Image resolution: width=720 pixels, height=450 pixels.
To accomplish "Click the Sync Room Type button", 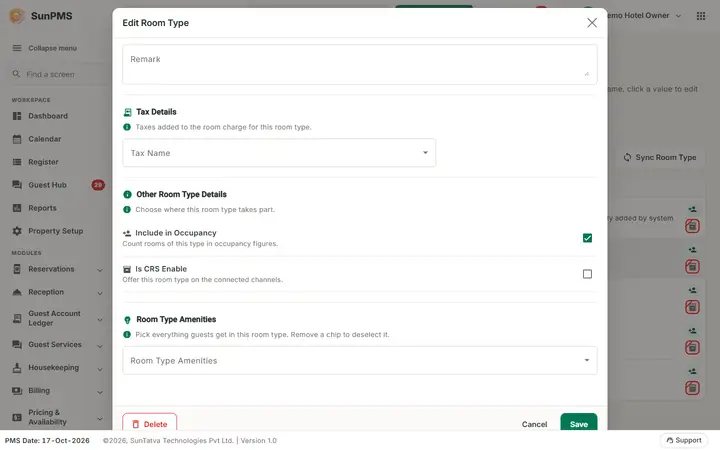I will pyautogui.click(x=659, y=158).
